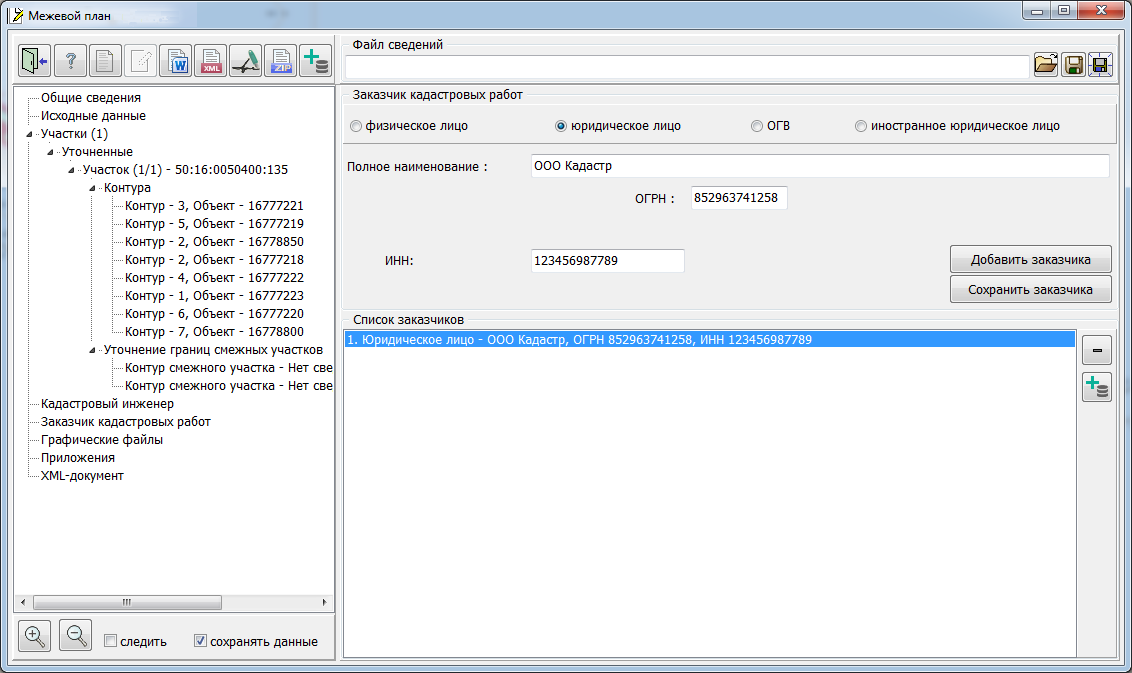Remove selected customer with minus button
This screenshot has width=1132, height=673.
pos(1097,350)
